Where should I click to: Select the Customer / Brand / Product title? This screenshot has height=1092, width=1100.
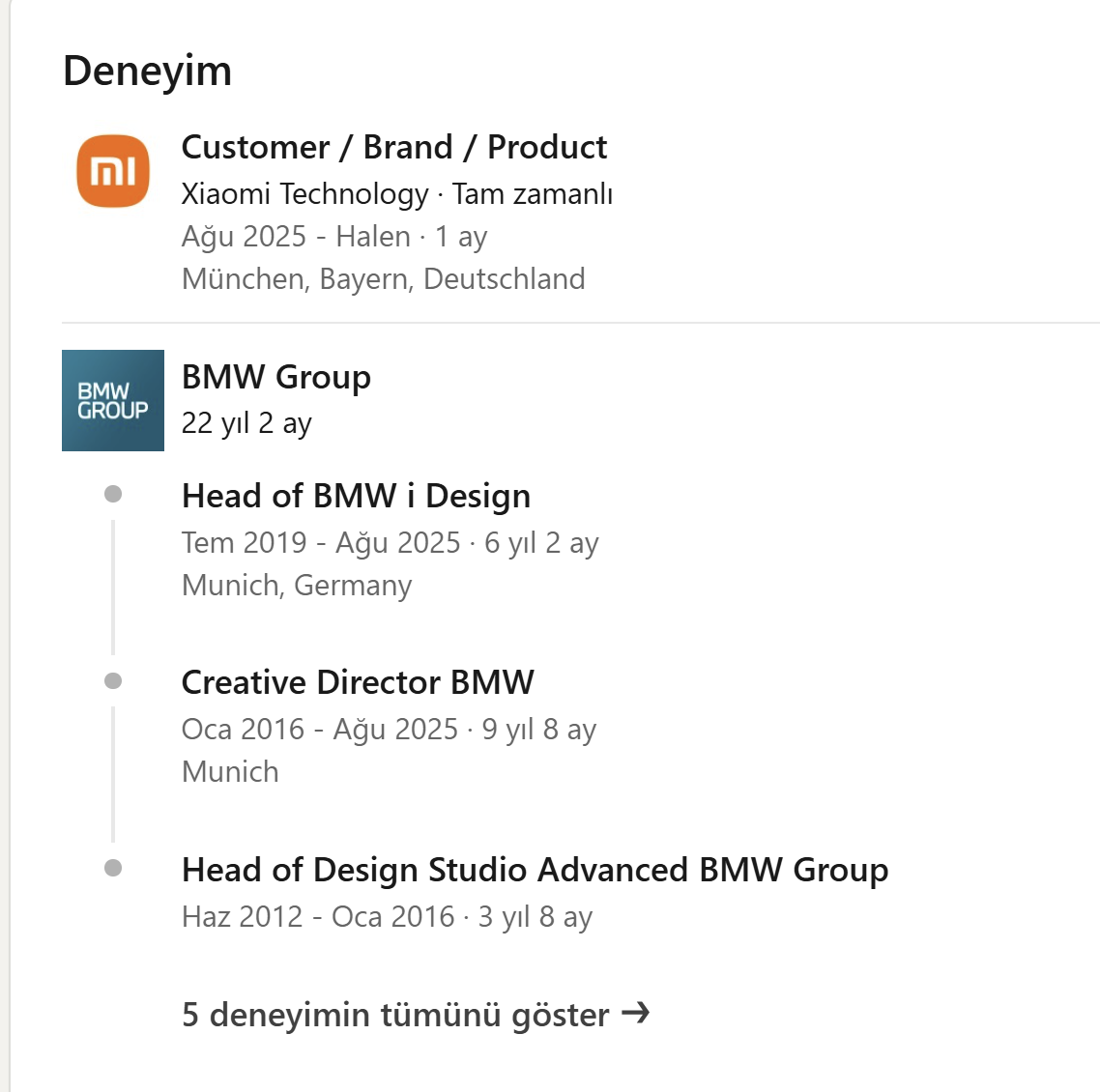393,147
